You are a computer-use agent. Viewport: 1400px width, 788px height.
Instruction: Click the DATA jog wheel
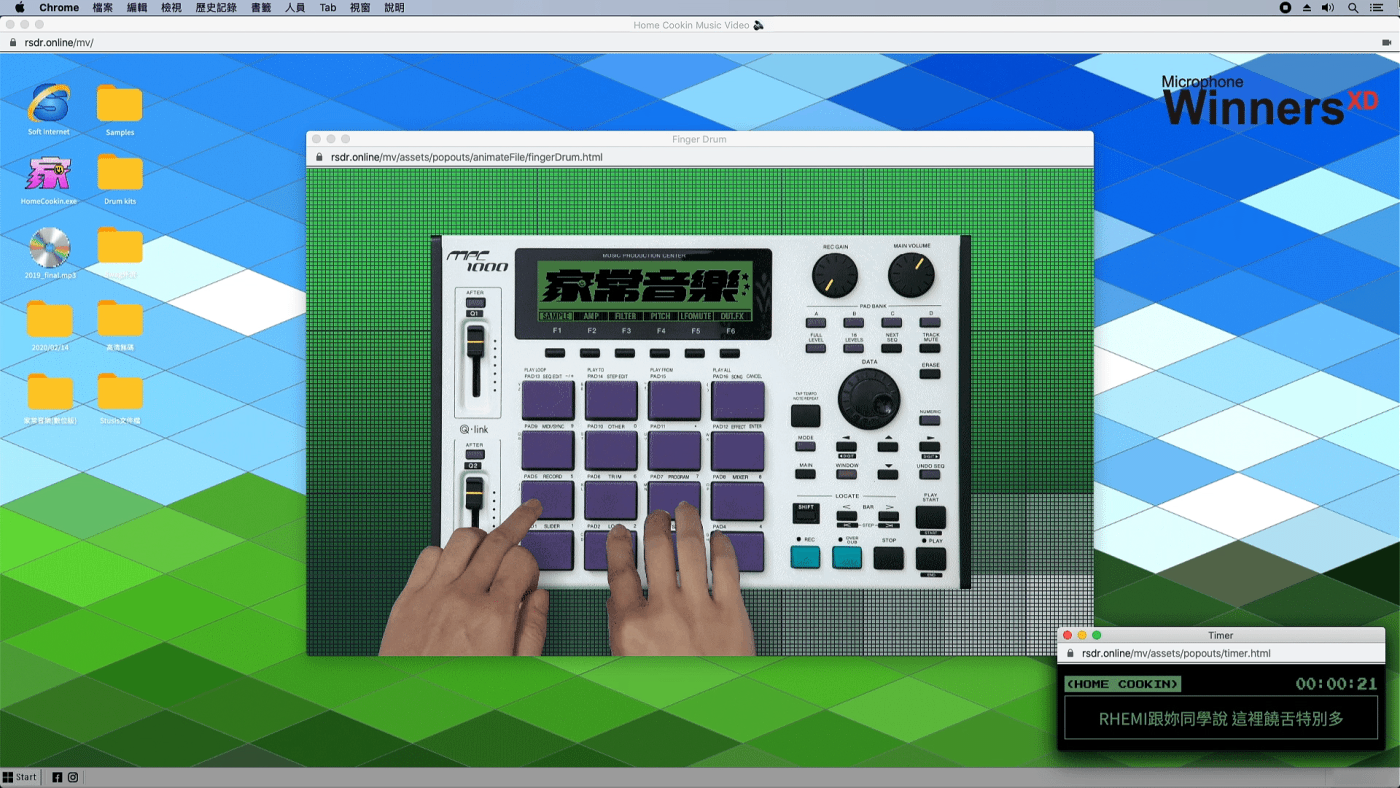click(x=869, y=398)
